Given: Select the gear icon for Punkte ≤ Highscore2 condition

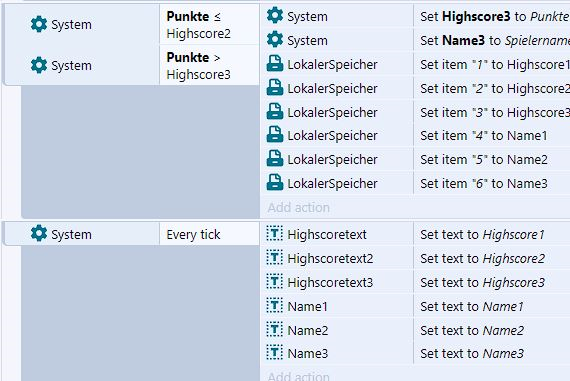Looking at the screenshot, I should click(x=39, y=24).
